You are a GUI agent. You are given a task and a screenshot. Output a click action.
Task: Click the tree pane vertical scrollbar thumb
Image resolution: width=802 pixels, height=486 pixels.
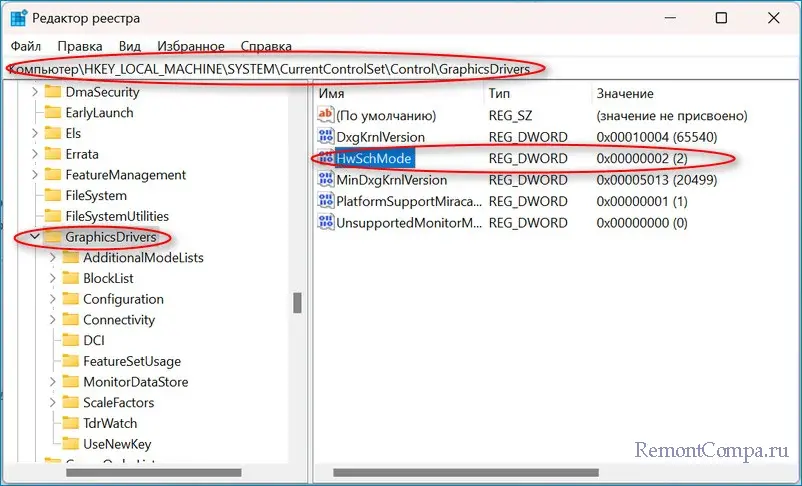click(296, 302)
